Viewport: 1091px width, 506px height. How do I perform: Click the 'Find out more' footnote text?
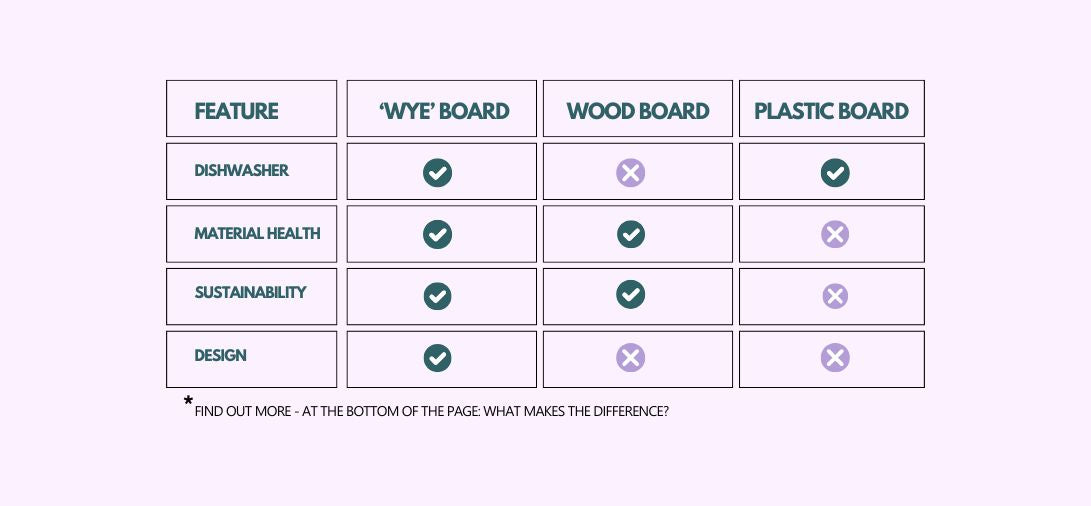431,411
